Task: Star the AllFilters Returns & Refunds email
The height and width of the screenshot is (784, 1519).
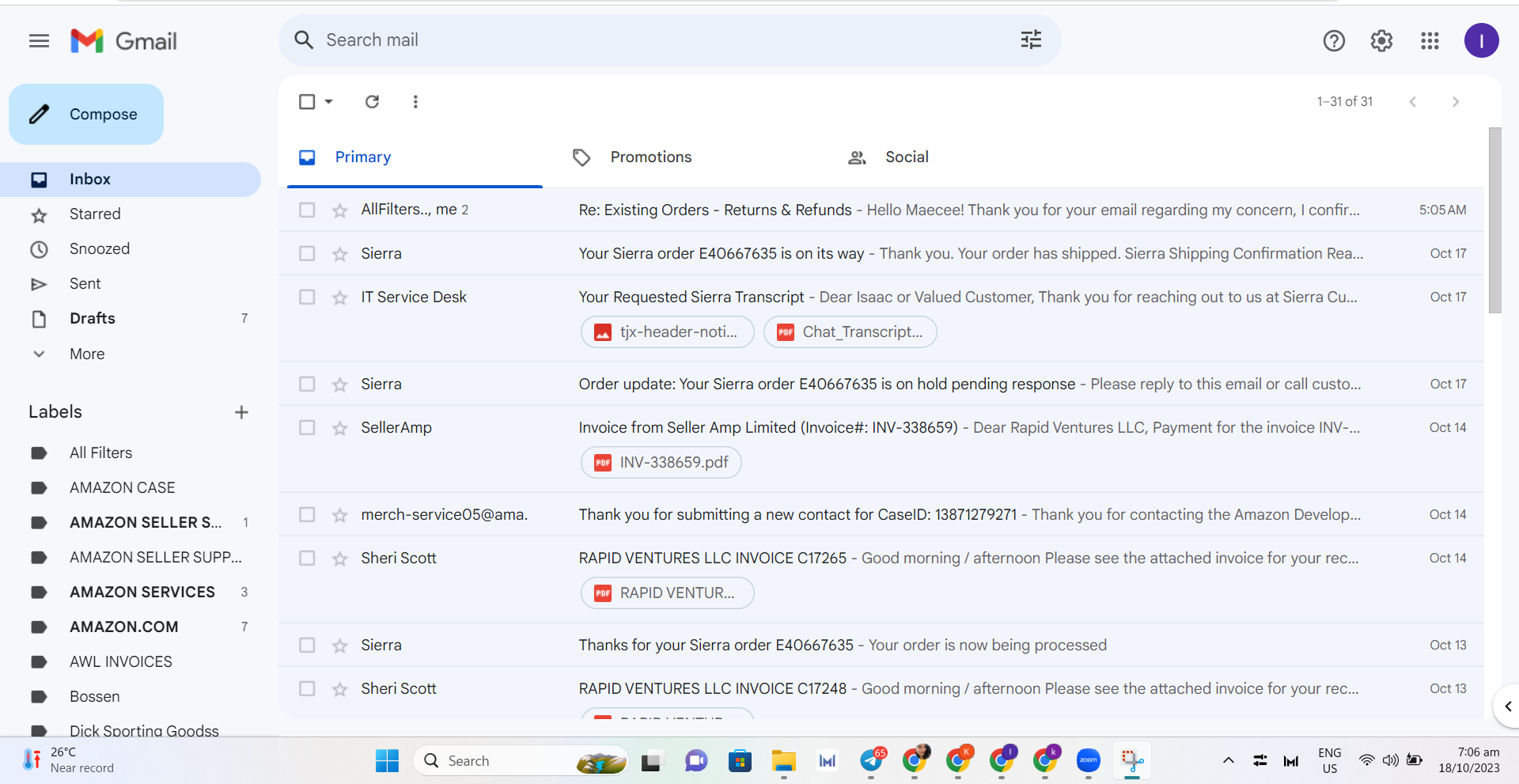Action: pos(340,210)
